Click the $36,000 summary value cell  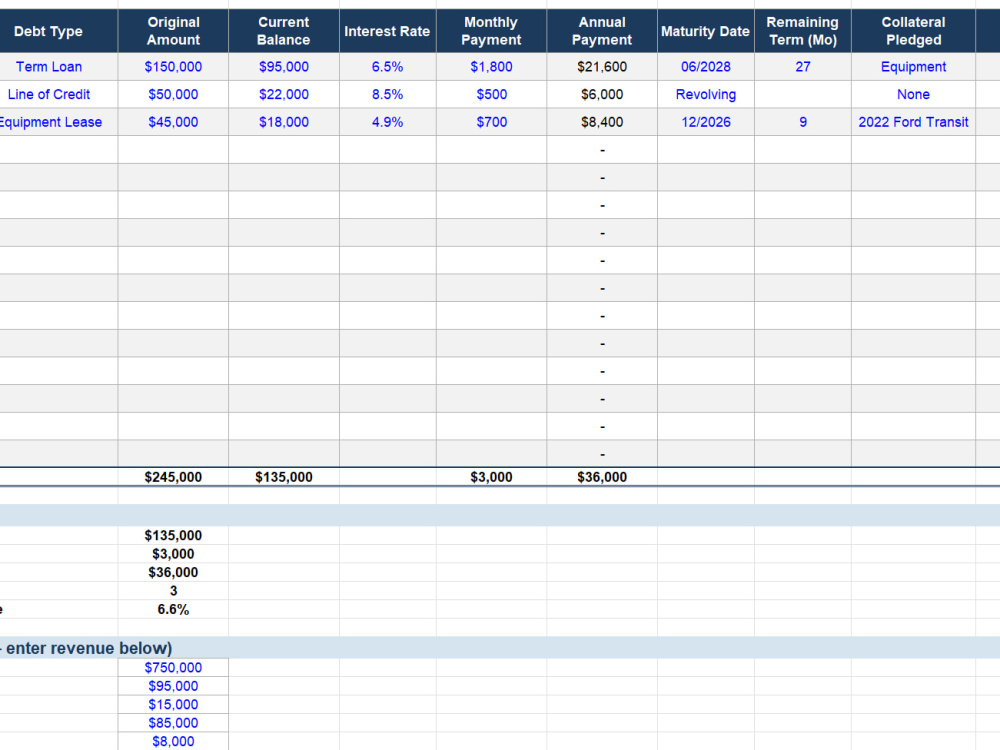pos(173,573)
